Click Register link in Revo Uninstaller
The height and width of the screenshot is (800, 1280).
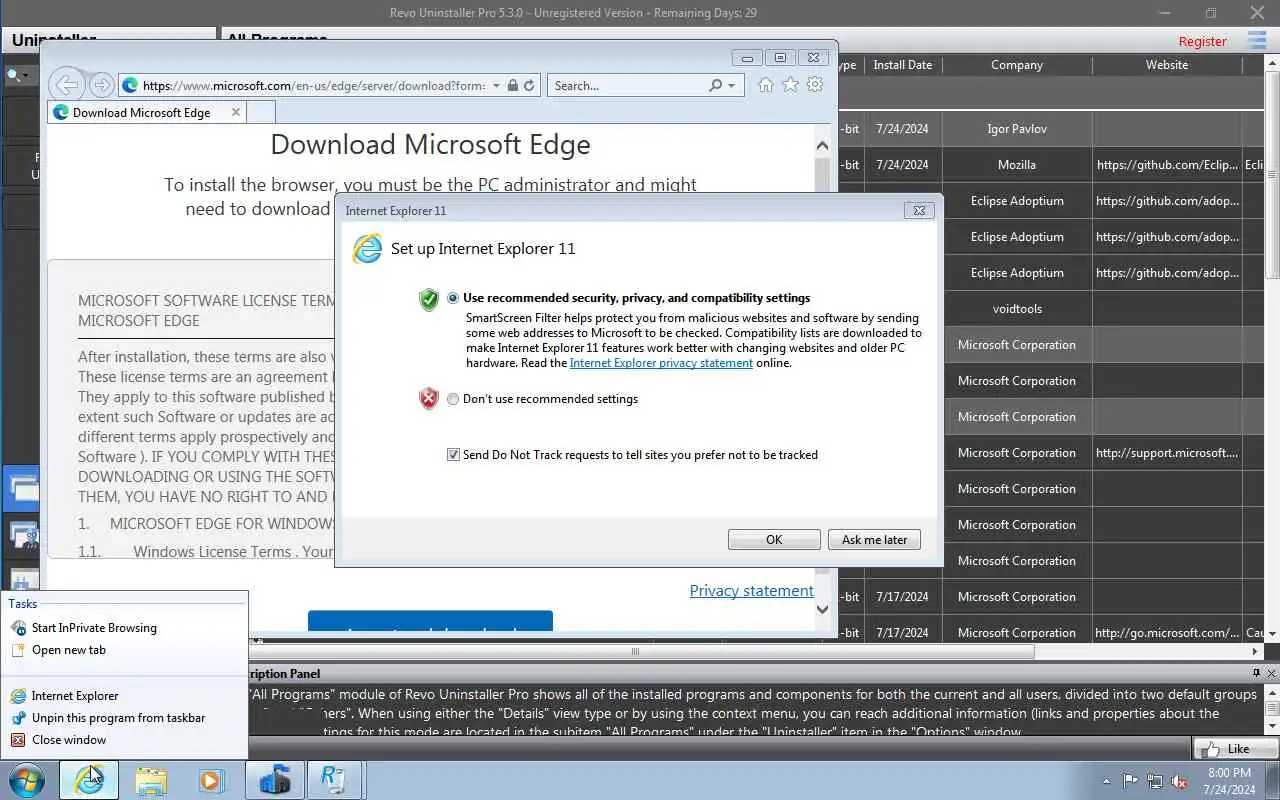coord(1202,41)
